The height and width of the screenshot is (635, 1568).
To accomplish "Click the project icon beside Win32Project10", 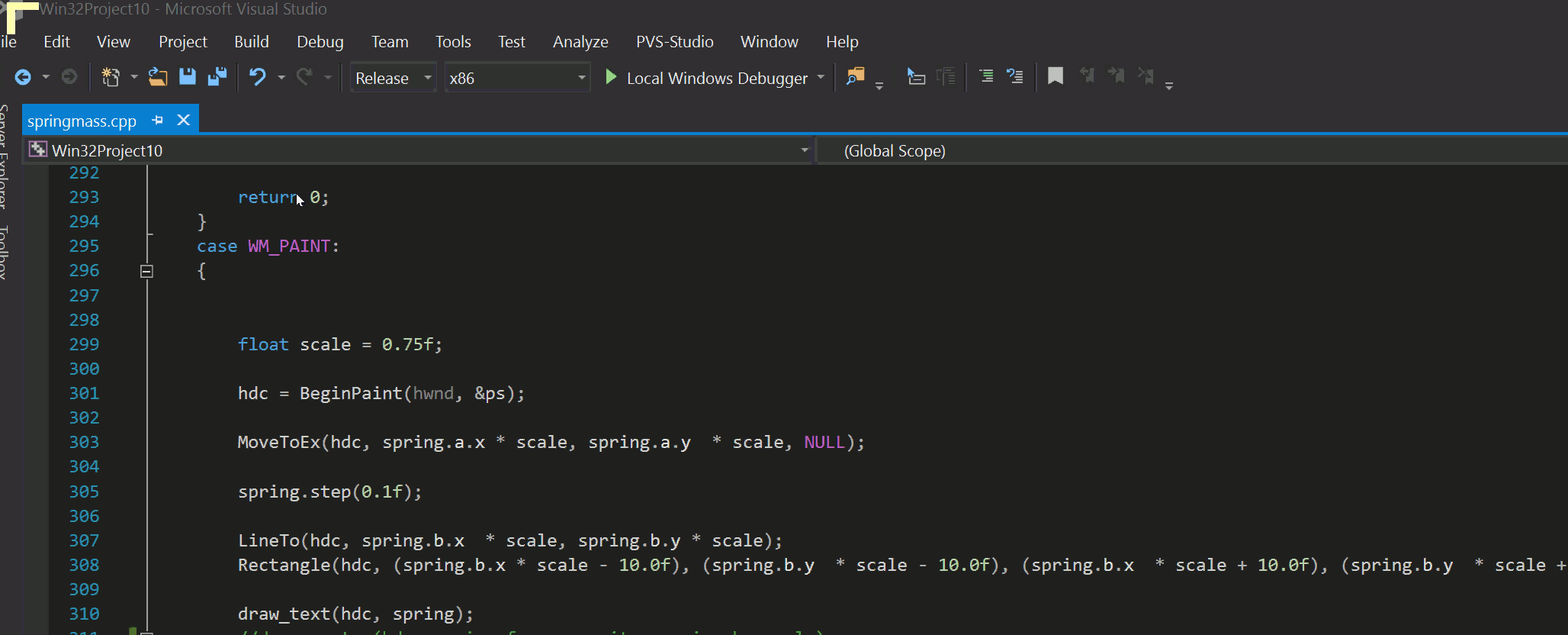I will pyautogui.click(x=37, y=150).
